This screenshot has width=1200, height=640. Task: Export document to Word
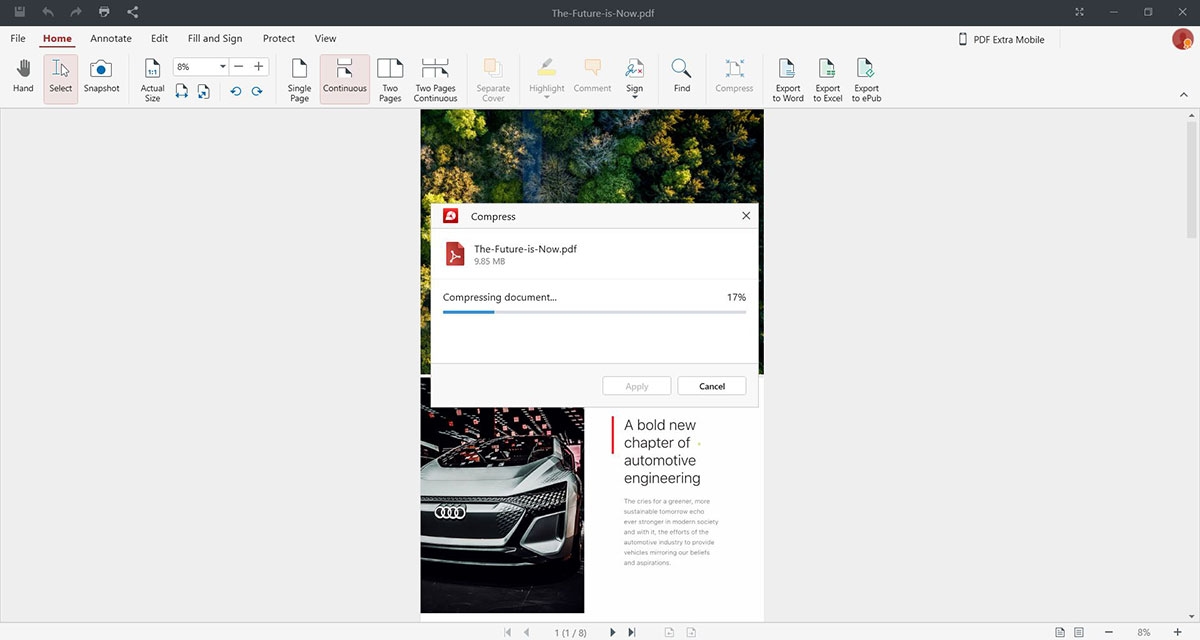tap(788, 80)
